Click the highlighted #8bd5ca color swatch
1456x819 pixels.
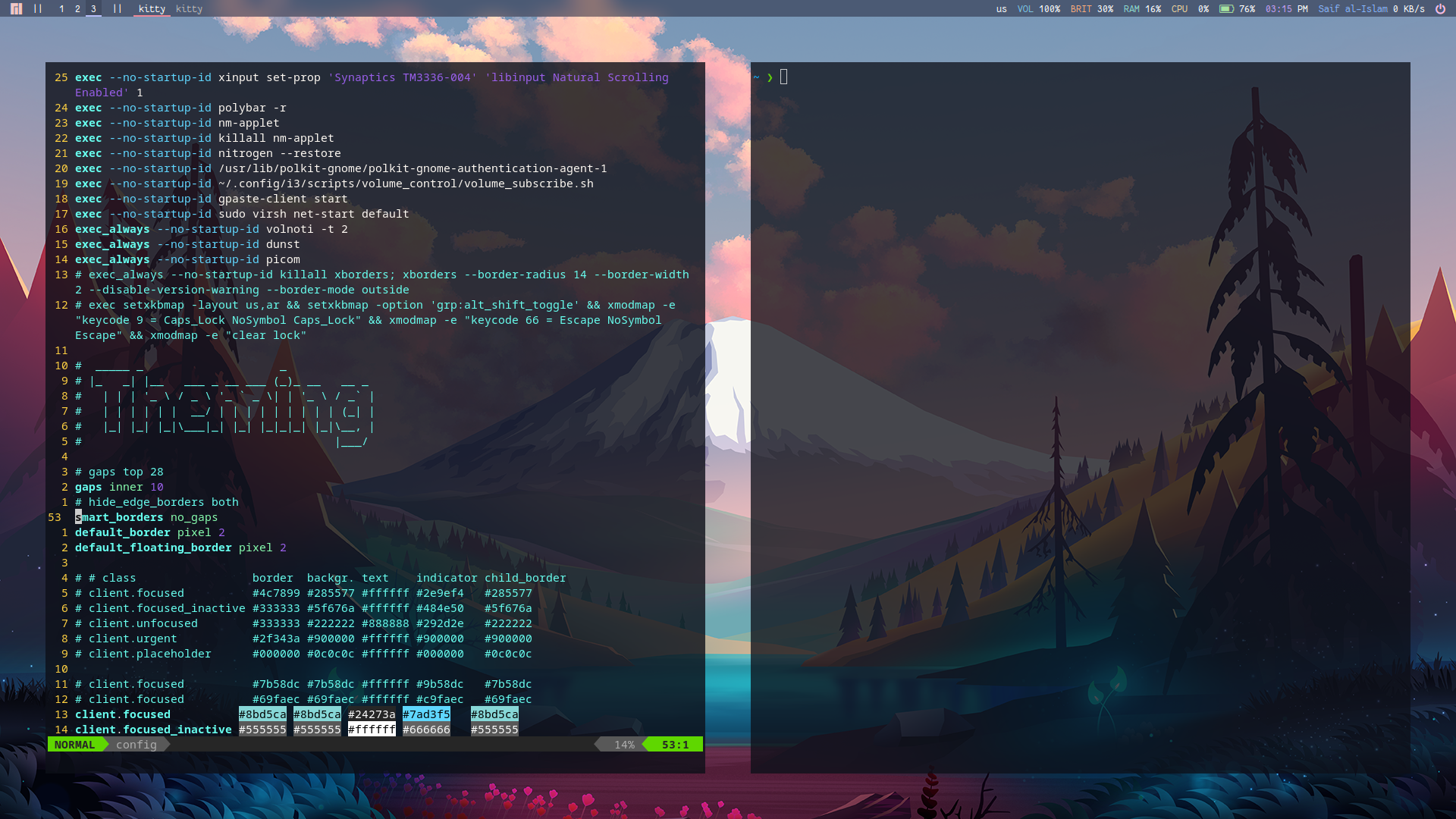[x=262, y=714]
